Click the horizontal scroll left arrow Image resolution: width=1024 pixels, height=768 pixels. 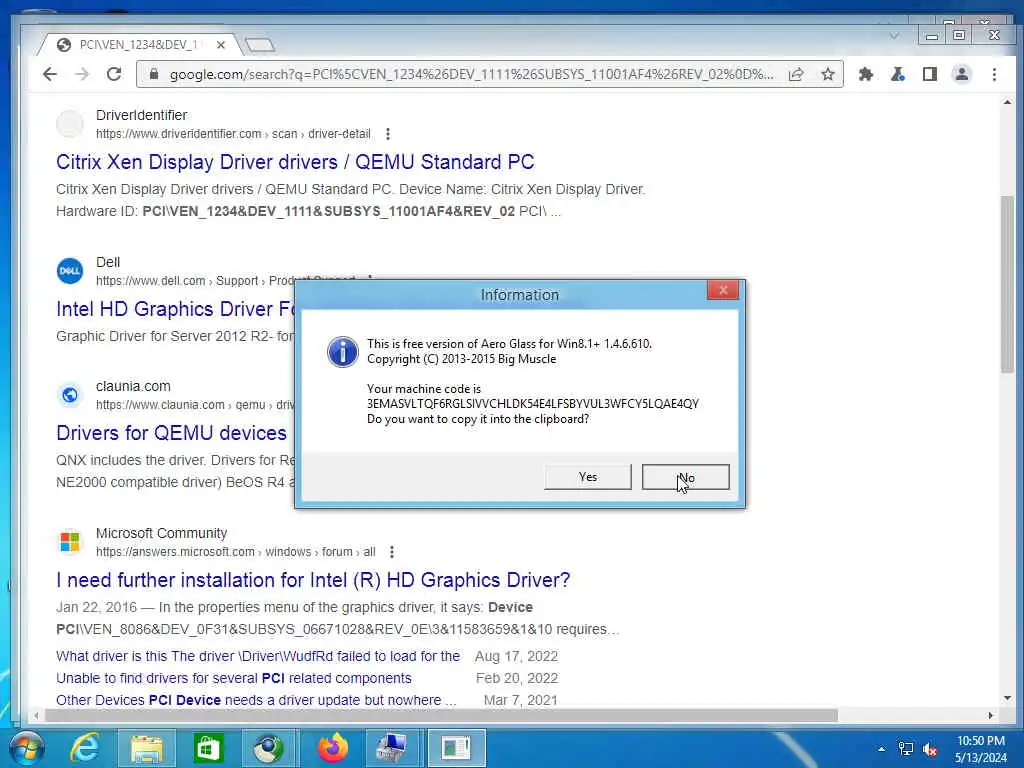tap(36, 716)
